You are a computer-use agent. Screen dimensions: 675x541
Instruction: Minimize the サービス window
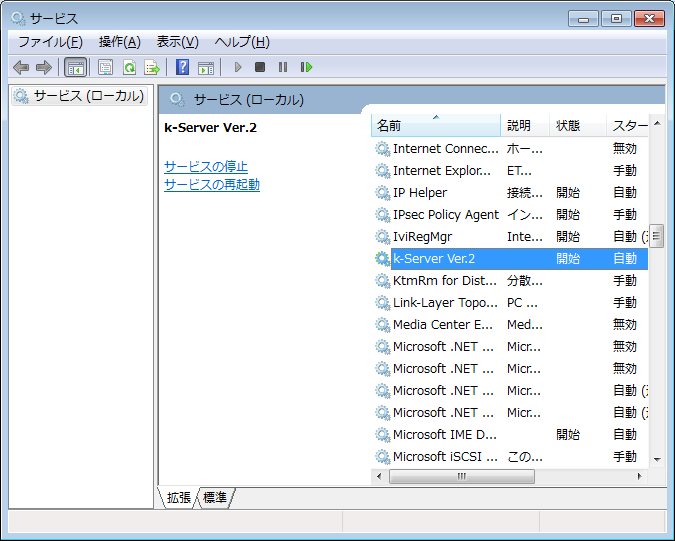583,19
